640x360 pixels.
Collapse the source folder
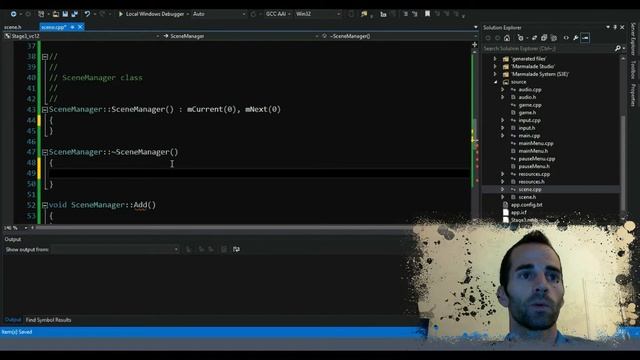[496, 82]
